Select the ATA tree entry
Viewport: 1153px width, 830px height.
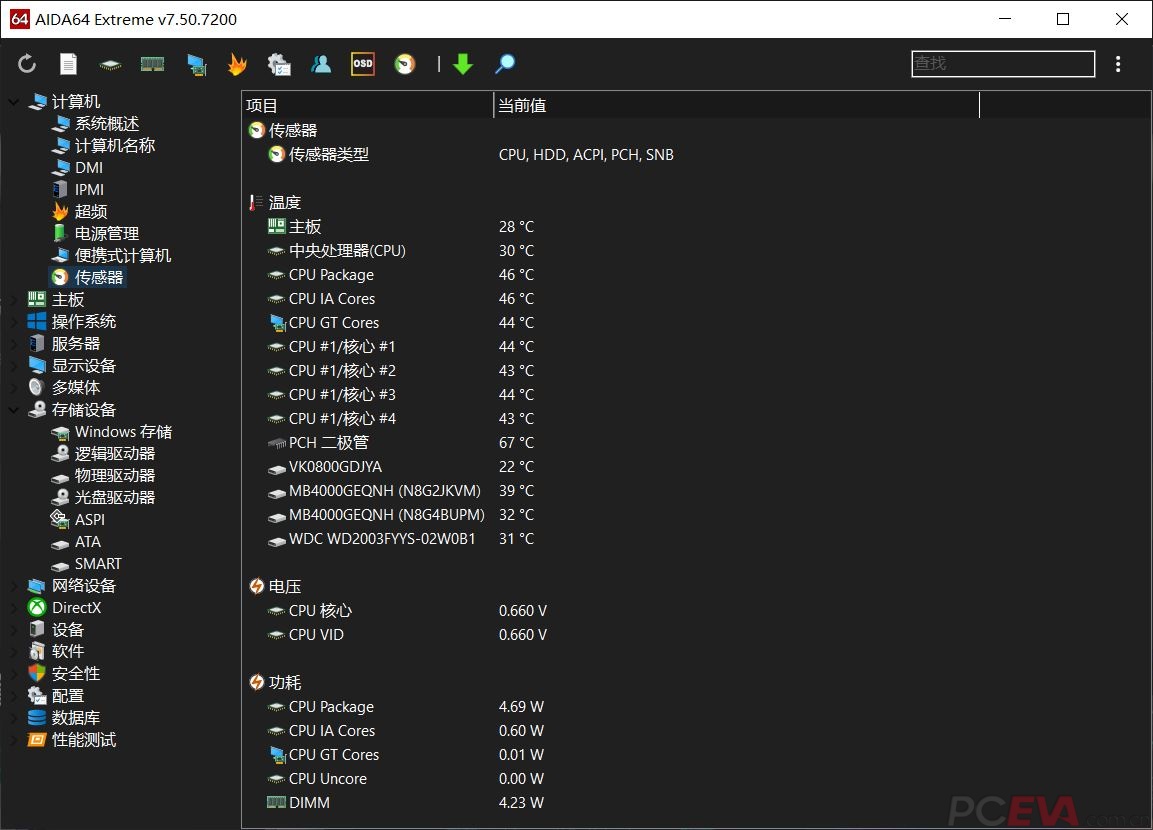(88, 542)
